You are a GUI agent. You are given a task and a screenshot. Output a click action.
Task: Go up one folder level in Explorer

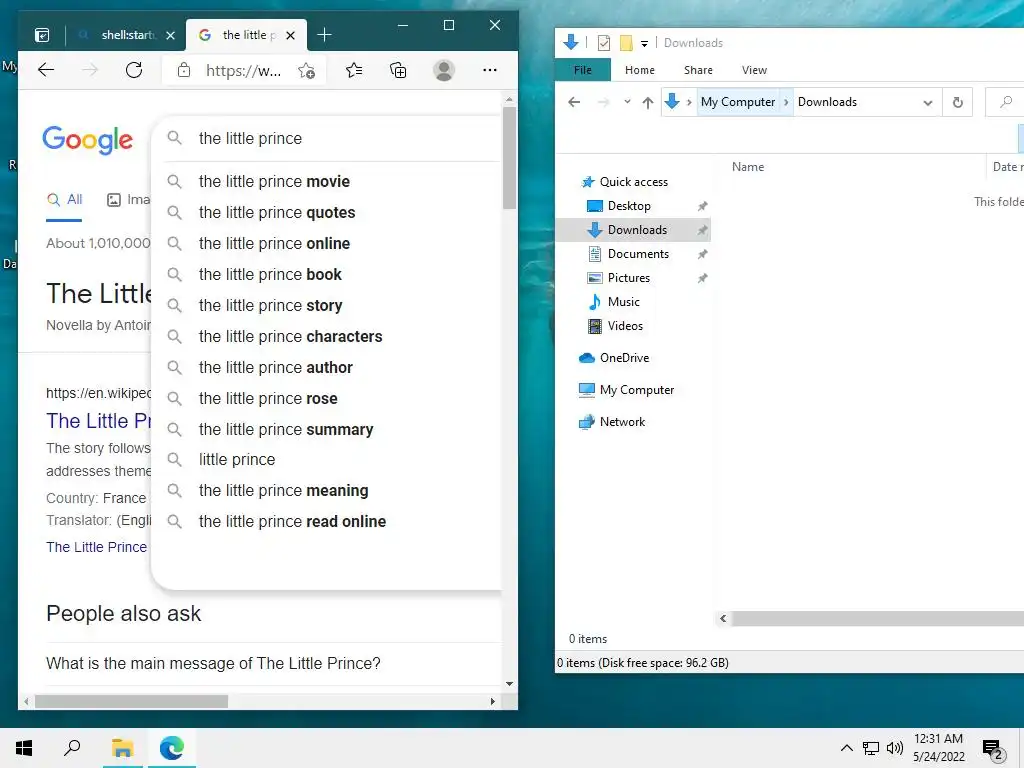coord(647,102)
